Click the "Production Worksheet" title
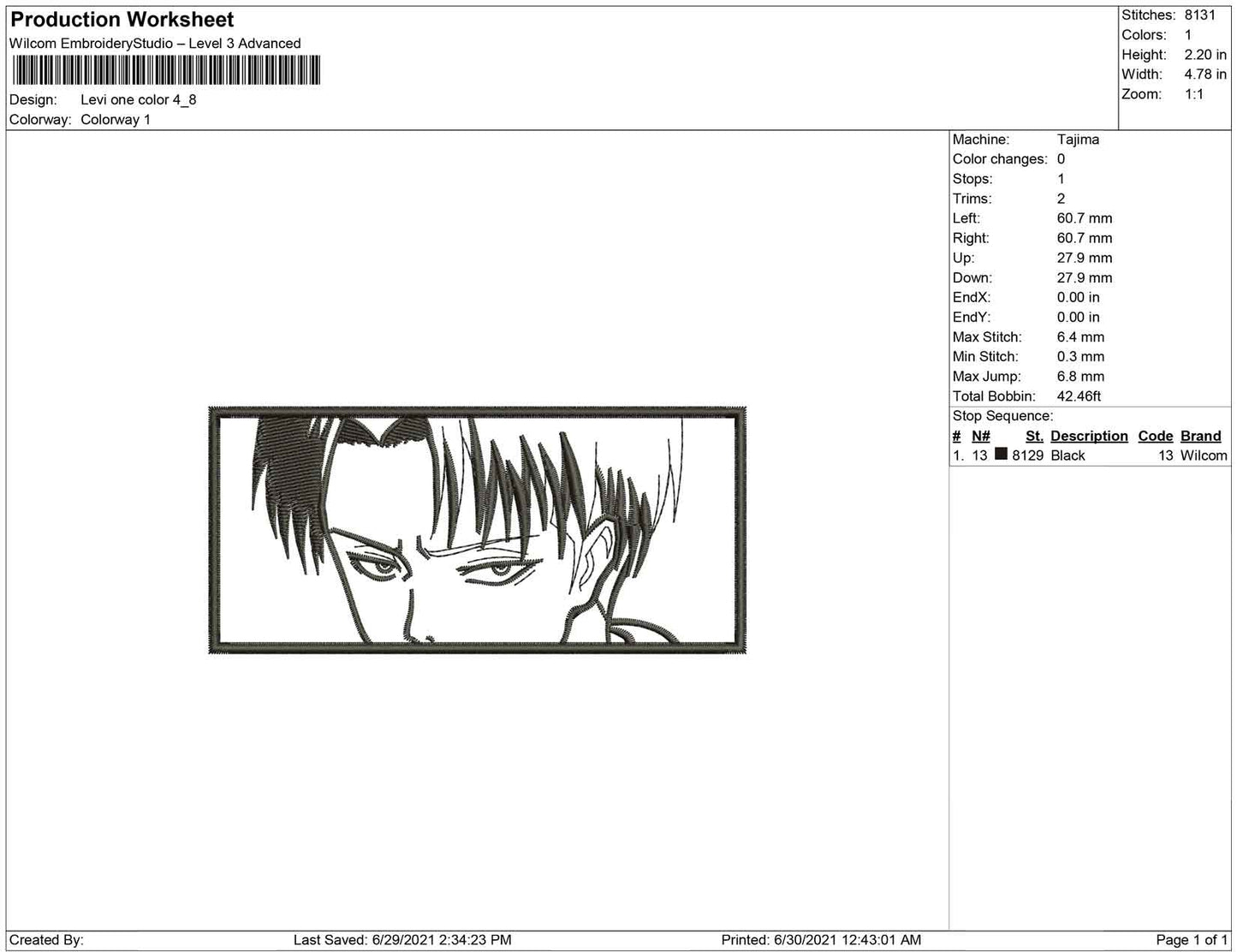This screenshot has height=952, width=1237. coord(122,20)
